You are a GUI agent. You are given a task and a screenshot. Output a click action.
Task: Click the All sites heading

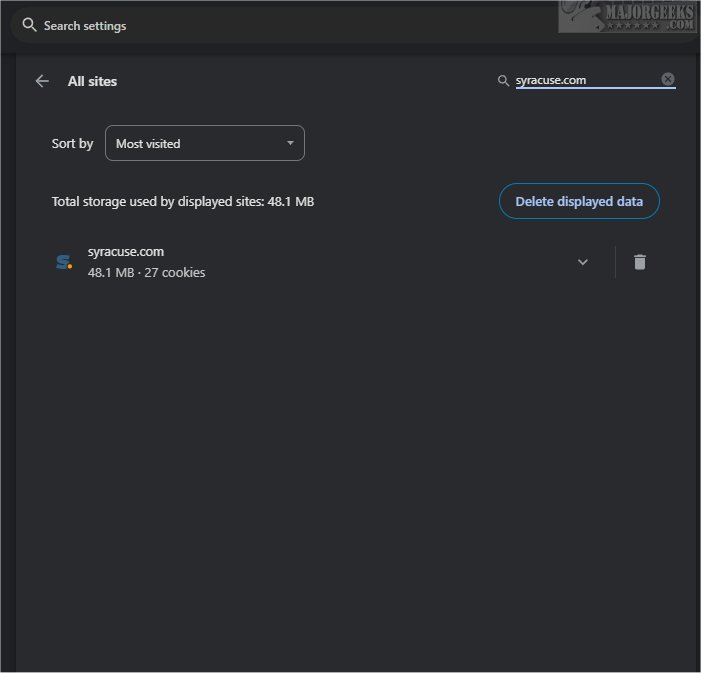click(x=92, y=81)
